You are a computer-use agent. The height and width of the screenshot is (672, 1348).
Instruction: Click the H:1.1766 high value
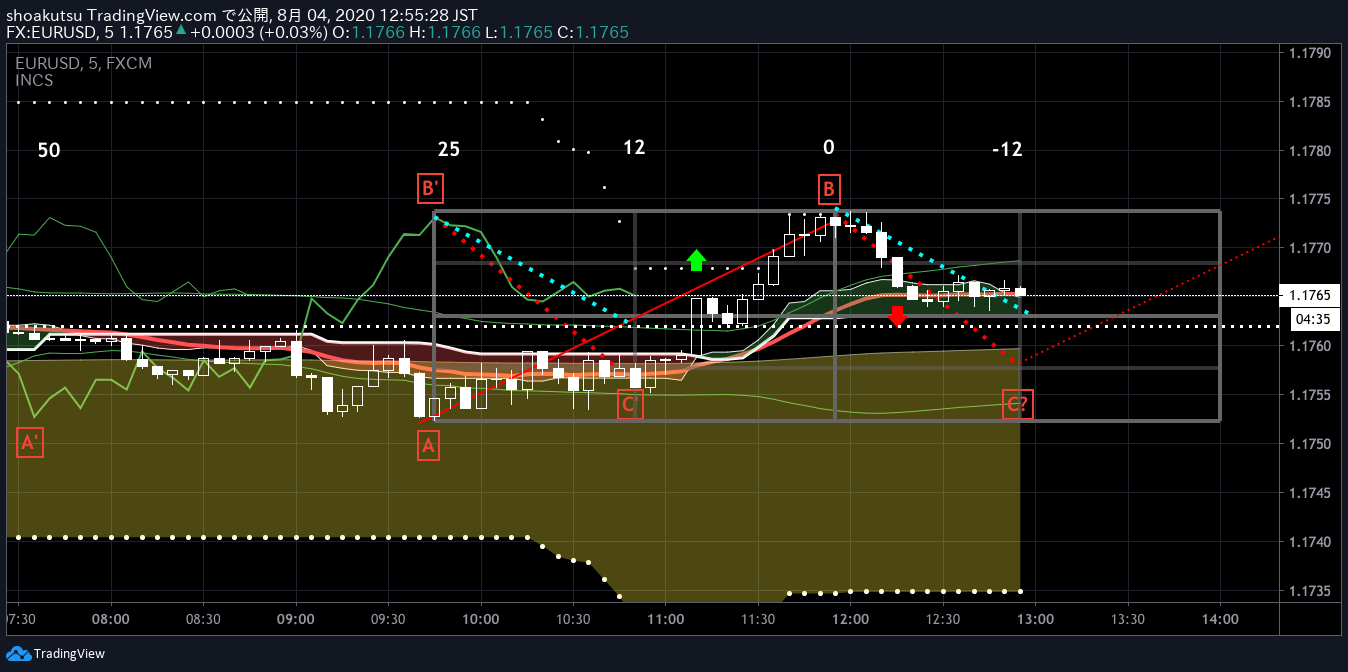tap(444, 32)
